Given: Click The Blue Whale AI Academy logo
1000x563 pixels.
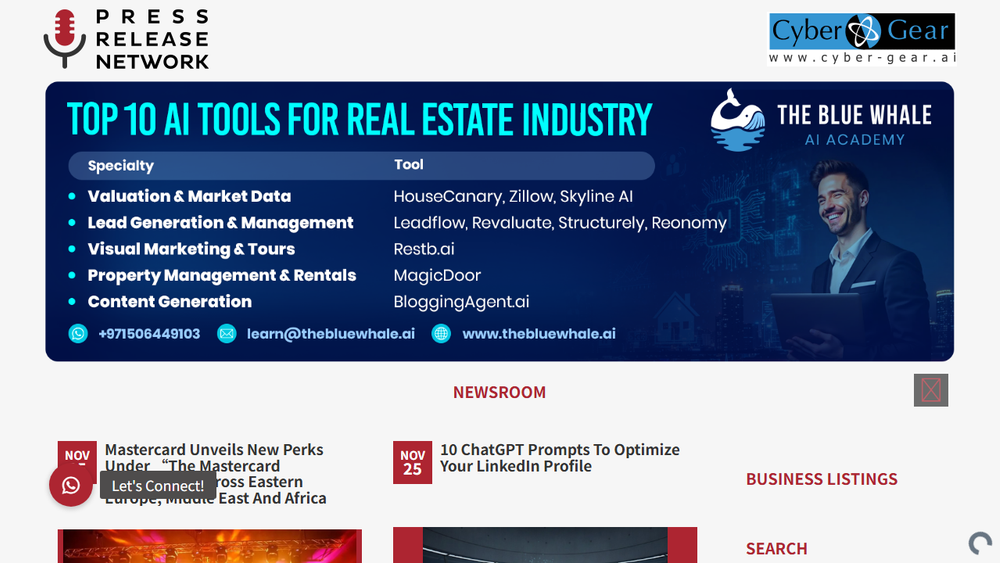Looking at the screenshot, I should click(x=821, y=121).
